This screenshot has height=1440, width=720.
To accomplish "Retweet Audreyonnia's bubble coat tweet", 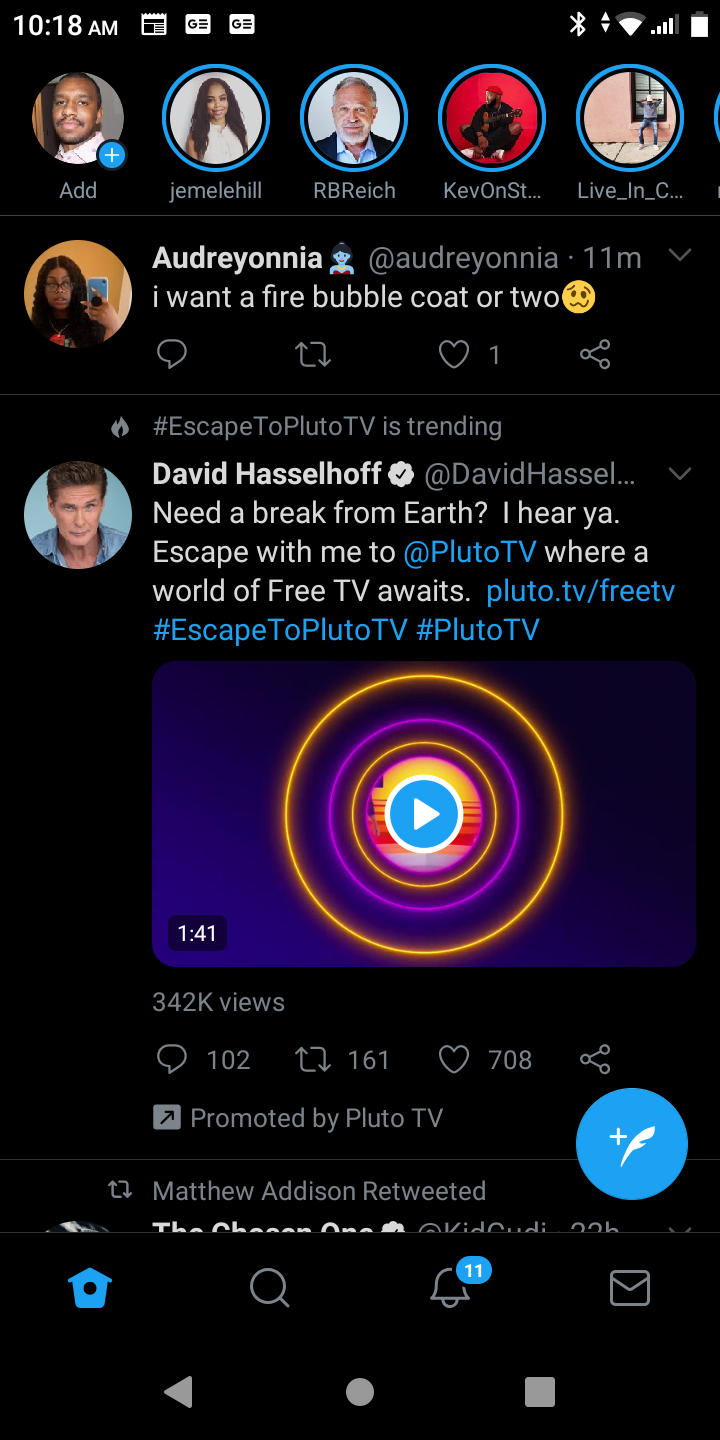I will pyautogui.click(x=313, y=354).
